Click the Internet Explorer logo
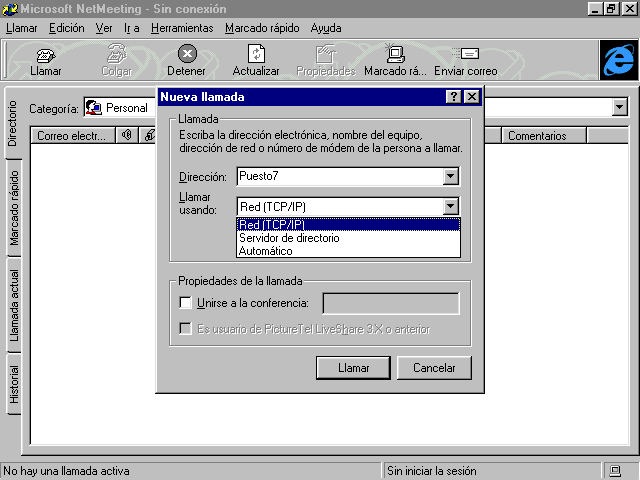This screenshot has width=640, height=480. 619,60
